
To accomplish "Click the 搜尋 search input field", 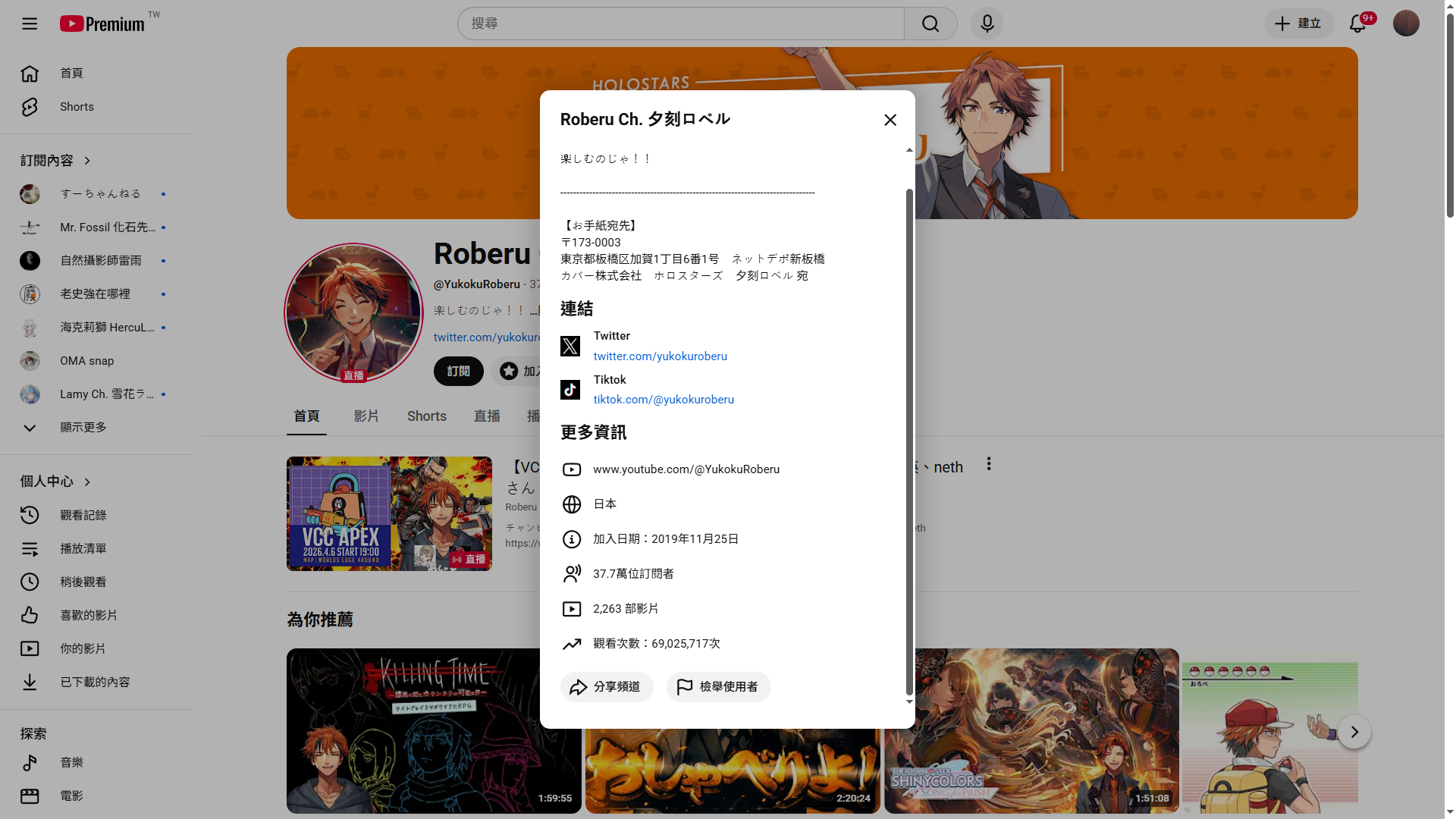I will [x=680, y=24].
